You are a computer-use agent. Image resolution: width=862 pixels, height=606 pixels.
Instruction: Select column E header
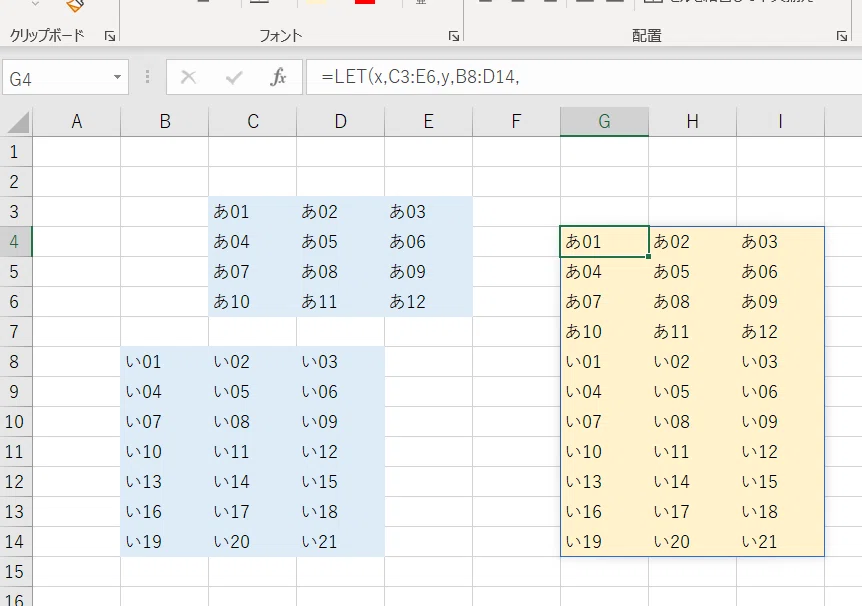(429, 122)
